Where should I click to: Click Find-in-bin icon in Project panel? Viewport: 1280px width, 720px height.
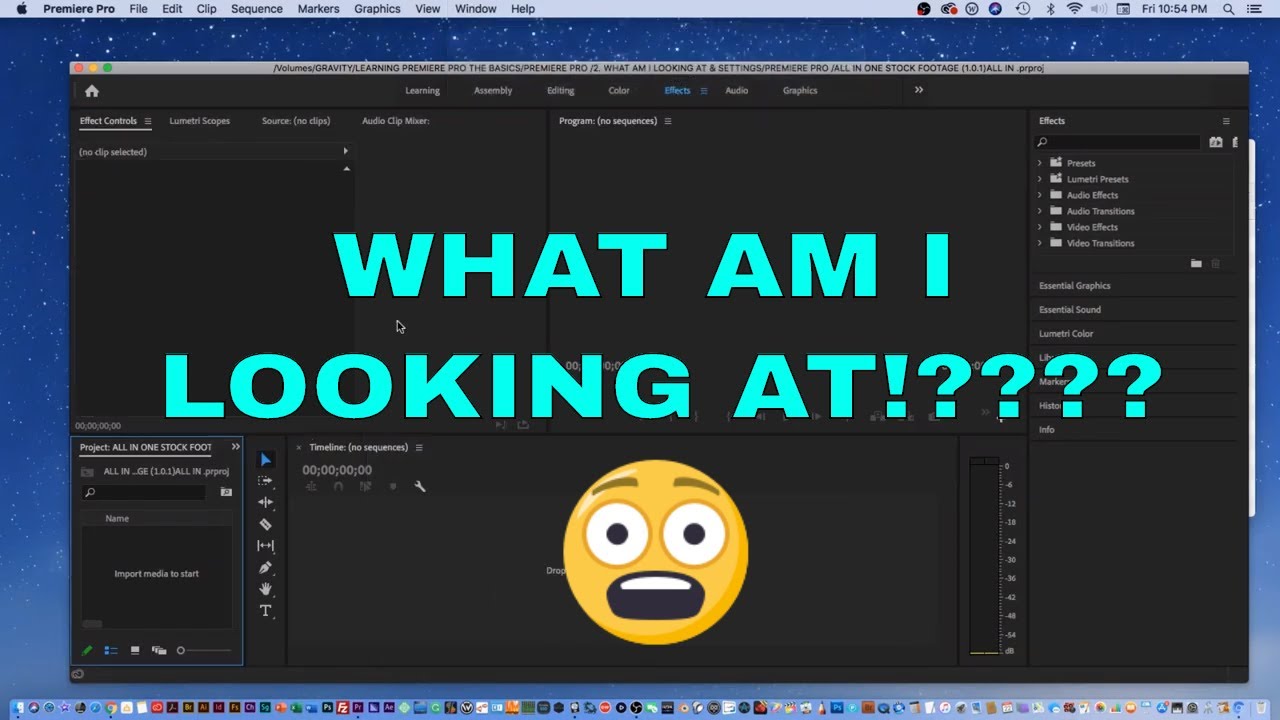click(226, 492)
